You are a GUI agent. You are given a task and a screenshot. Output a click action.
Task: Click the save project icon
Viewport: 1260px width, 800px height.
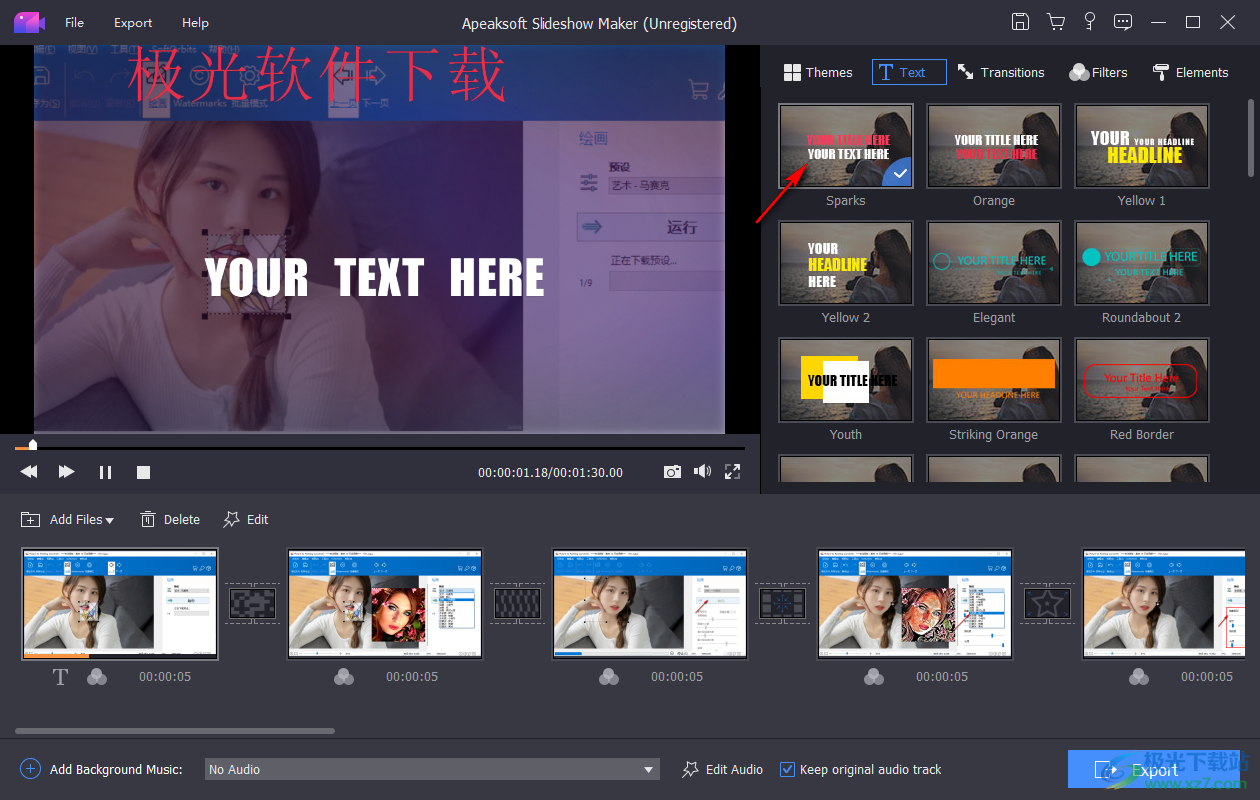(1020, 22)
